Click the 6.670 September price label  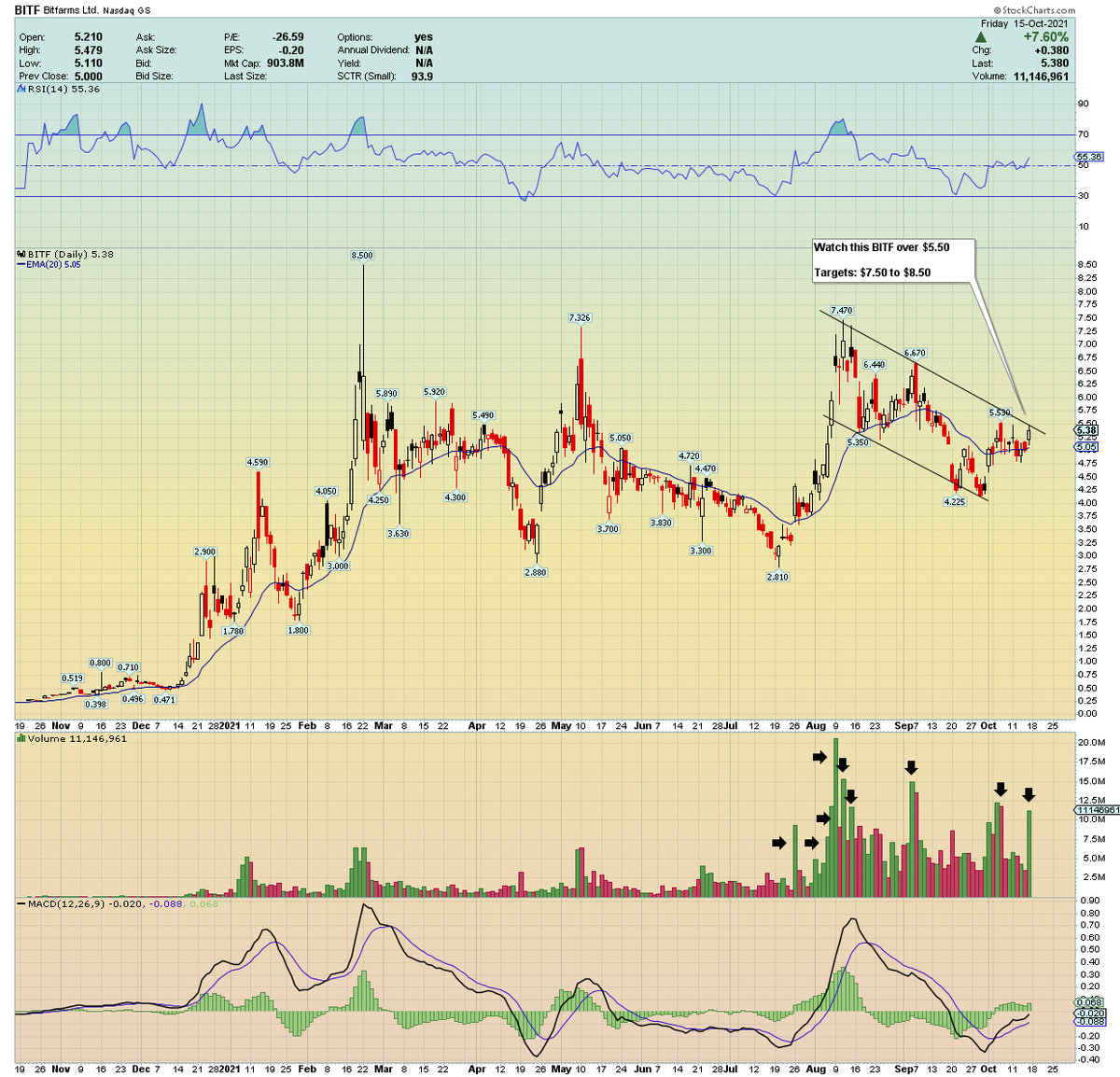[x=915, y=353]
